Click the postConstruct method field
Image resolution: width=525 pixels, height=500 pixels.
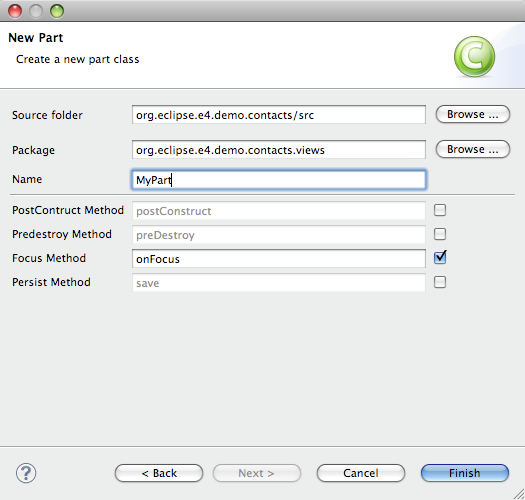(279, 211)
